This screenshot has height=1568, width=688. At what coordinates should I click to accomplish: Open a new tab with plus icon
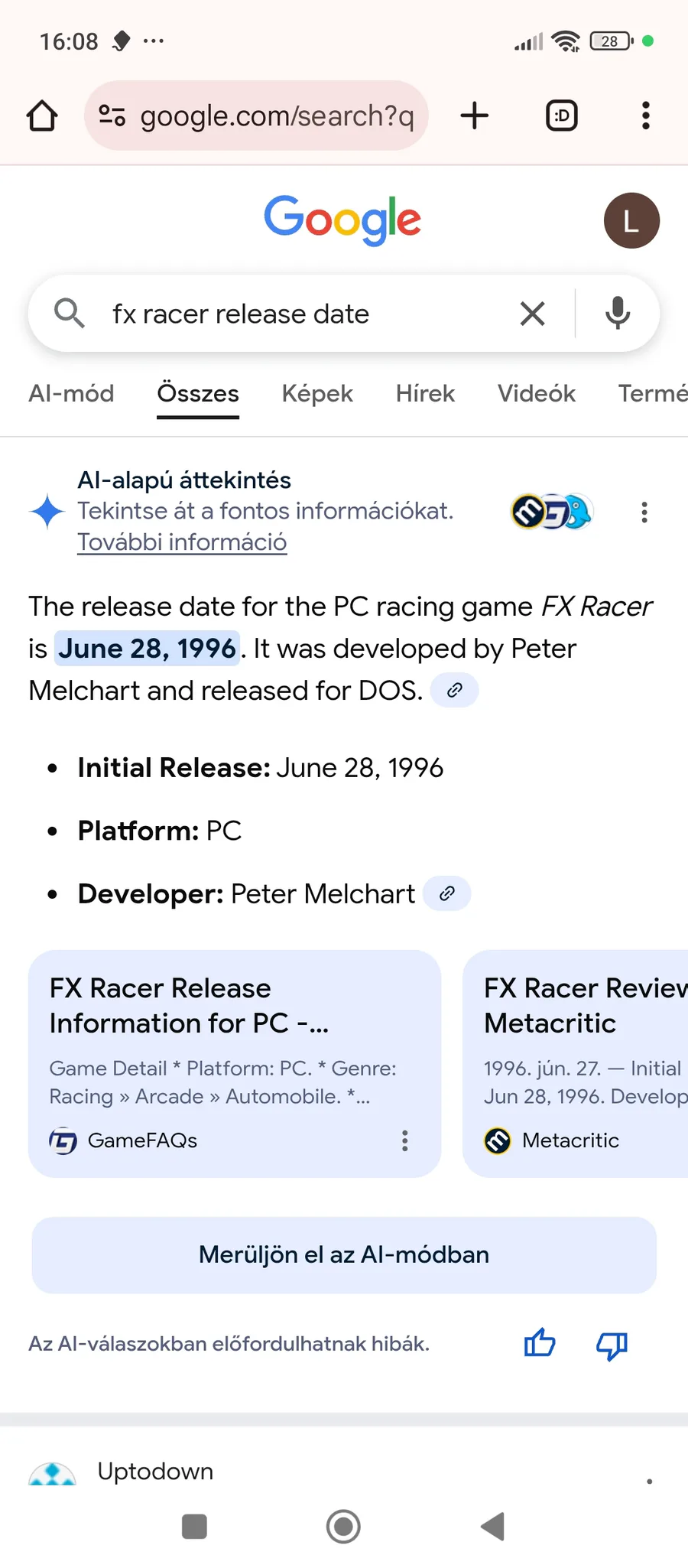click(x=475, y=116)
